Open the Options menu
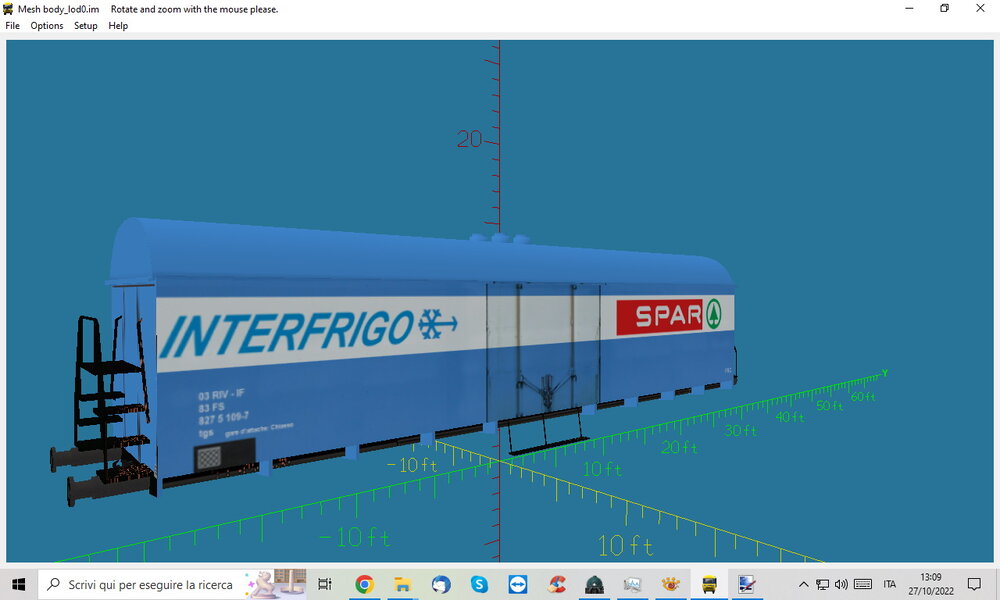Screen dimensions: 1000x600 (x=47, y=26)
